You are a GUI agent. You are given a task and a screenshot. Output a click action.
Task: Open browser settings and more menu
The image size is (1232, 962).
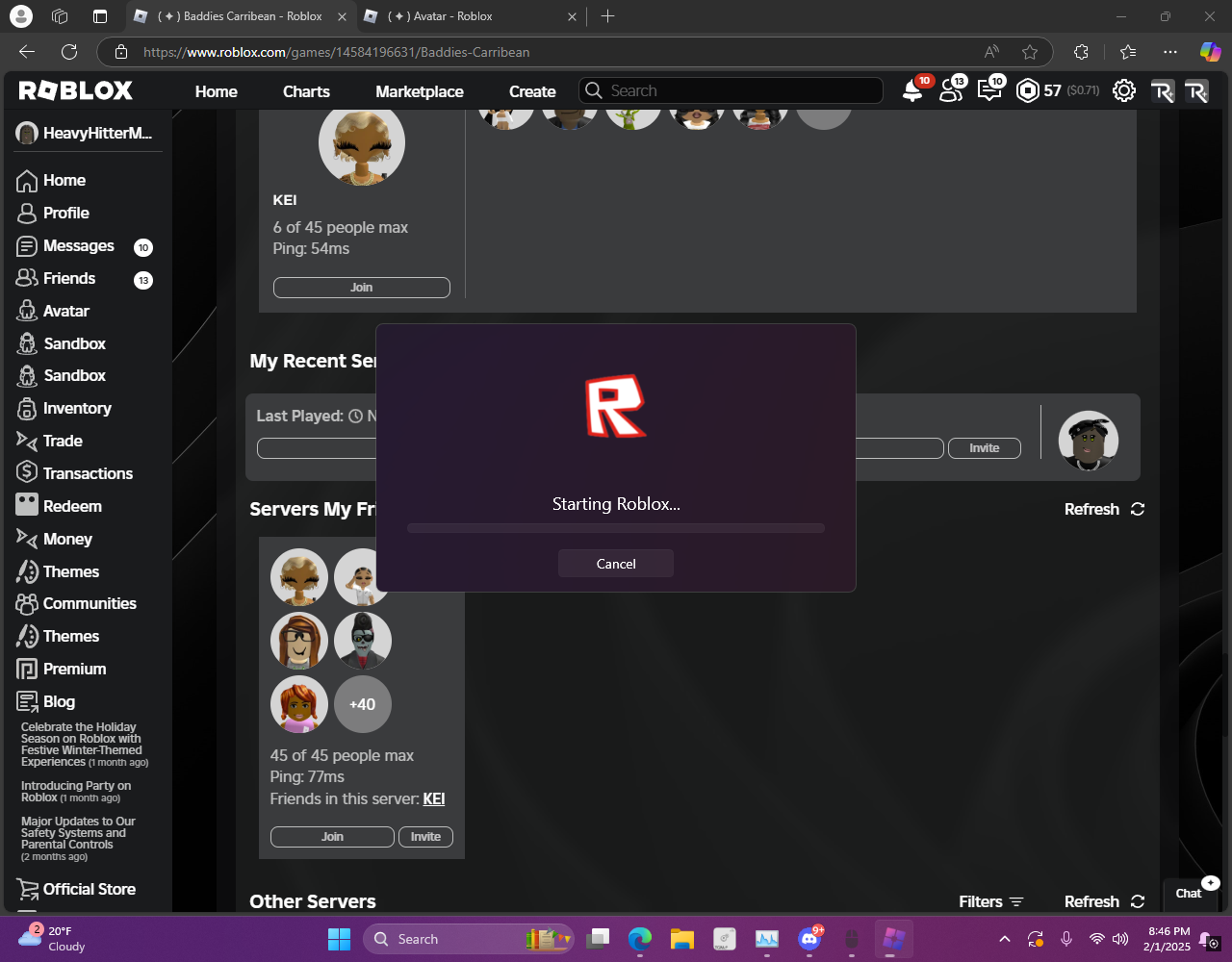tap(1169, 52)
